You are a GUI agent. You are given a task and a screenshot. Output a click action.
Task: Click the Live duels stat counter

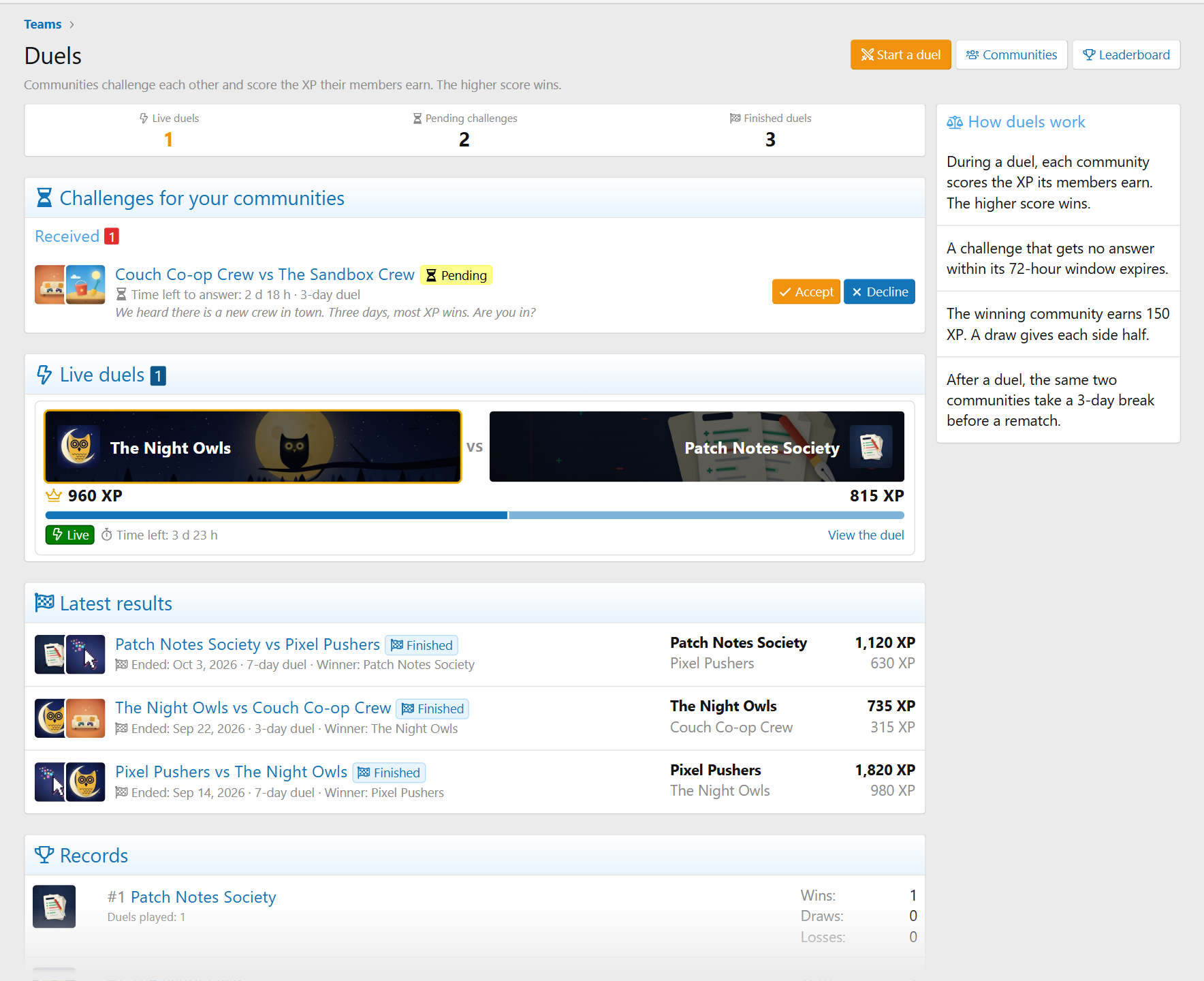pos(168,130)
